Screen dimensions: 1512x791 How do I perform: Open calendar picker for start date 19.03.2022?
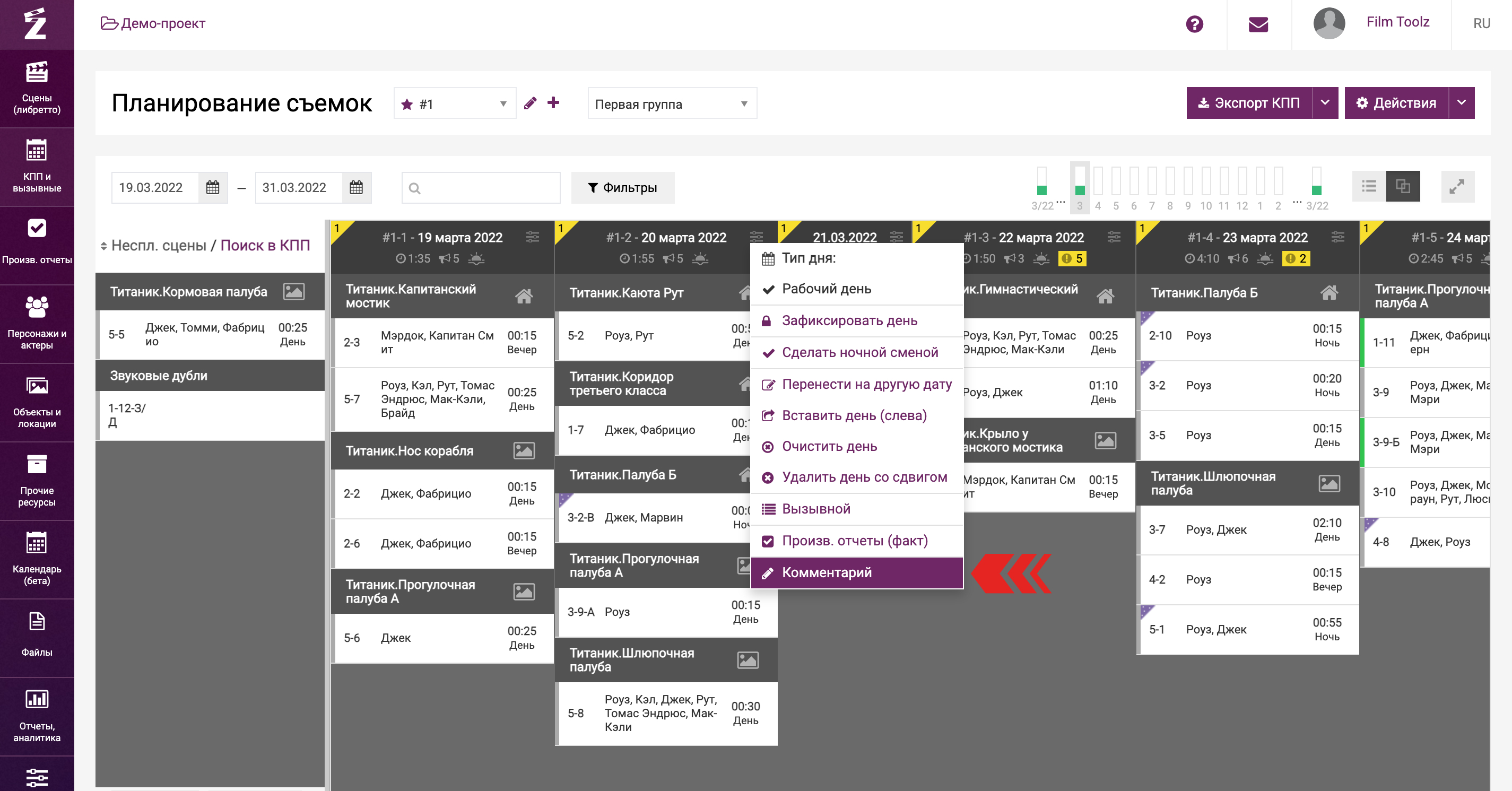click(x=213, y=188)
